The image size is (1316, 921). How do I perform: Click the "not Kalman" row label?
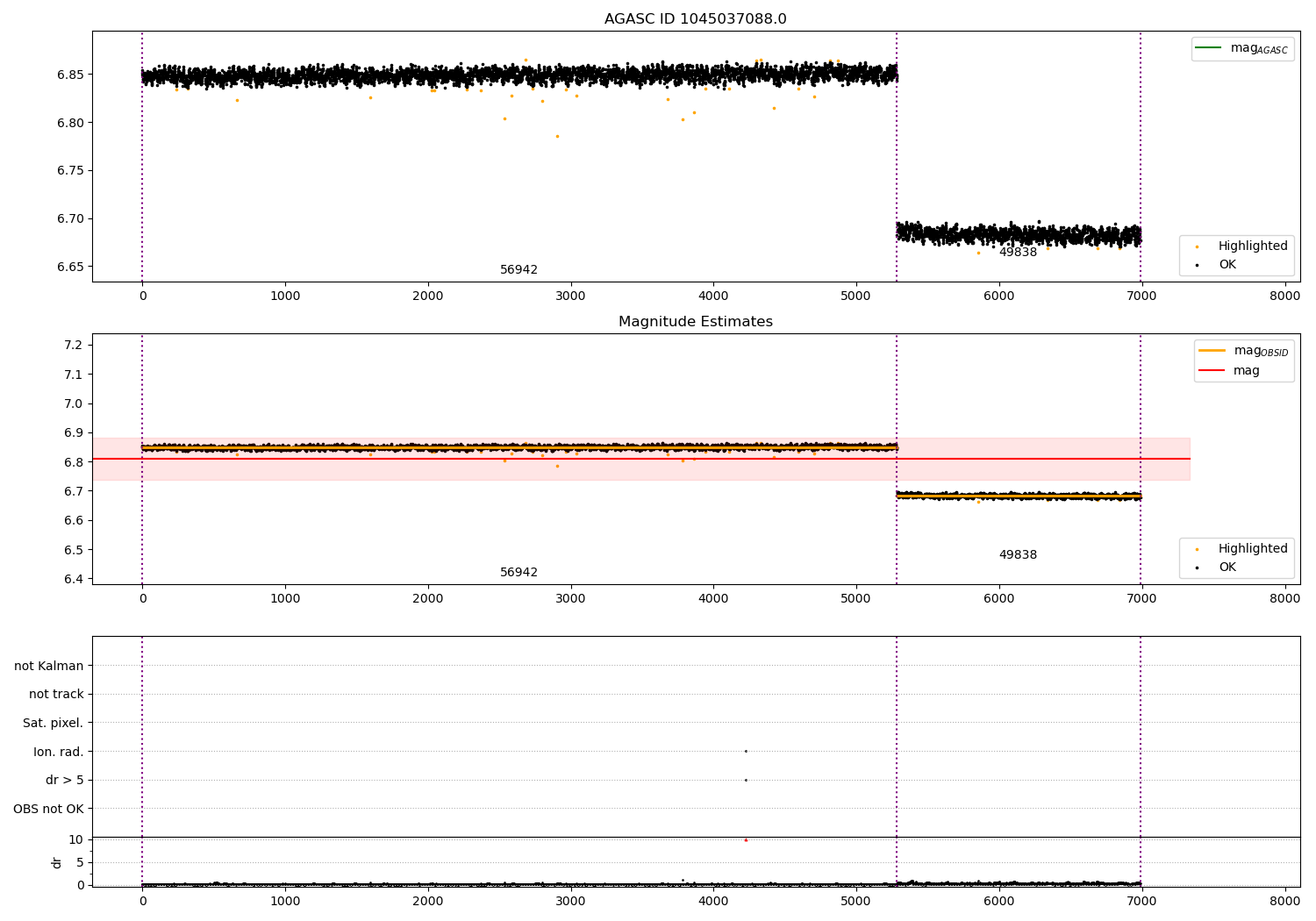pyautogui.click(x=49, y=666)
